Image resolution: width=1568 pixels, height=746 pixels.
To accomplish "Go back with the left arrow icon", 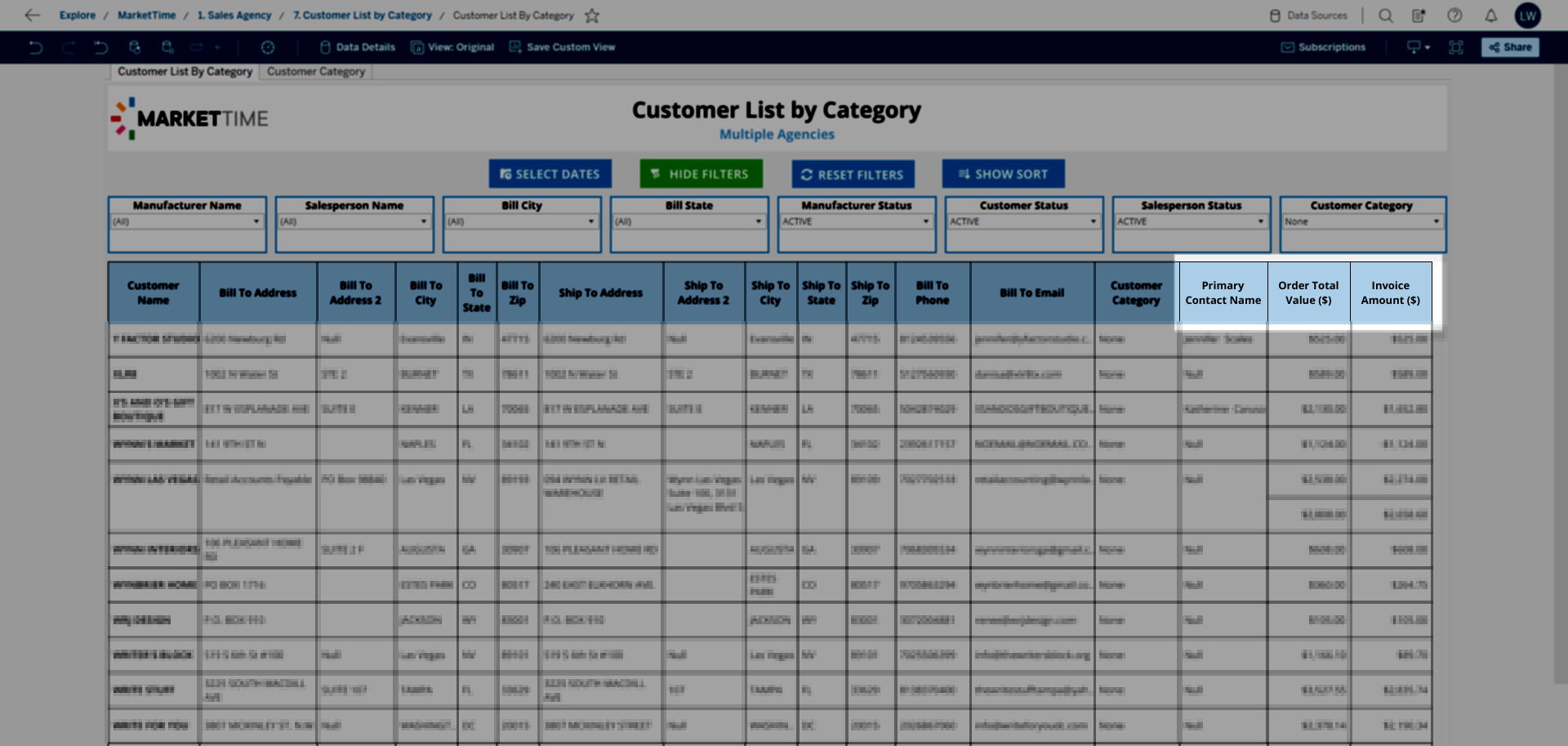I will 32,15.
